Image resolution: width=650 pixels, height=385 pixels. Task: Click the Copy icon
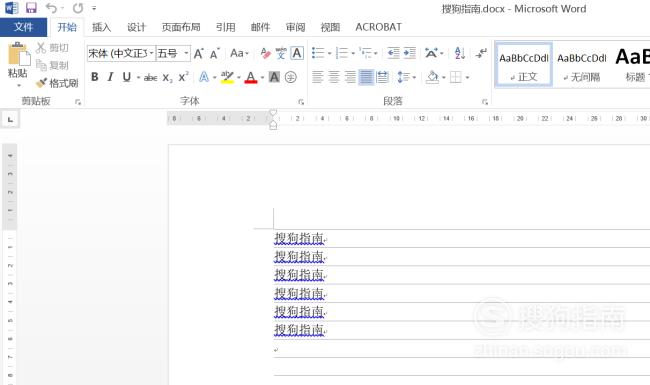pos(41,65)
